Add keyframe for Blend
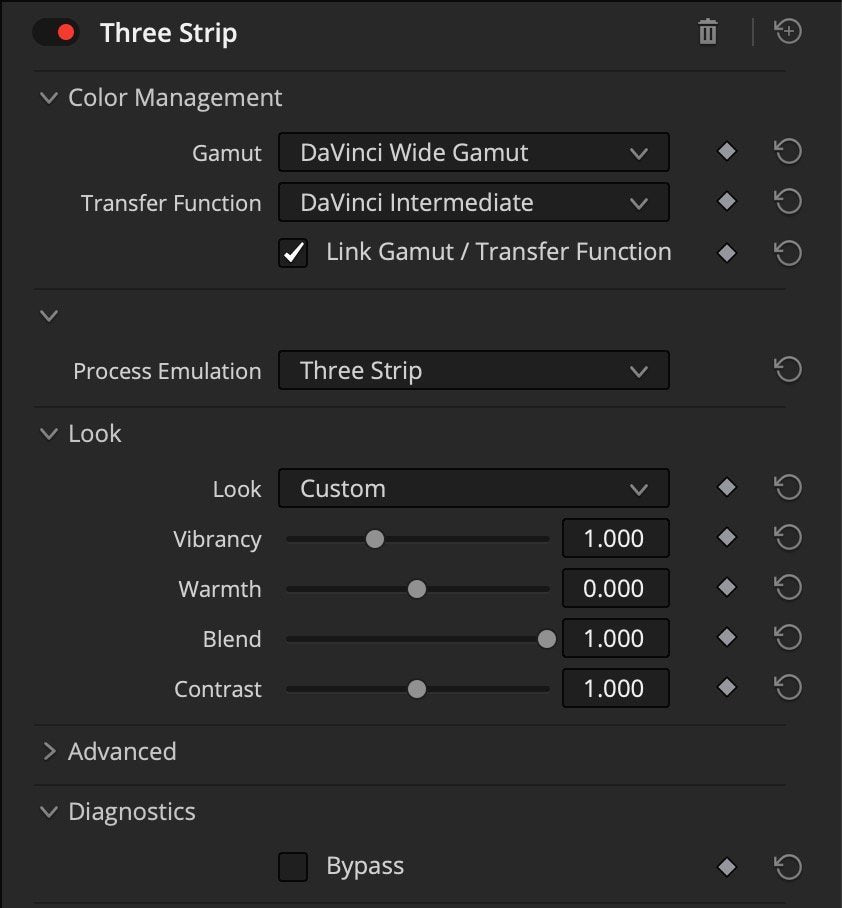Image resolution: width=842 pixels, height=908 pixels. pyautogui.click(x=727, y=637)
